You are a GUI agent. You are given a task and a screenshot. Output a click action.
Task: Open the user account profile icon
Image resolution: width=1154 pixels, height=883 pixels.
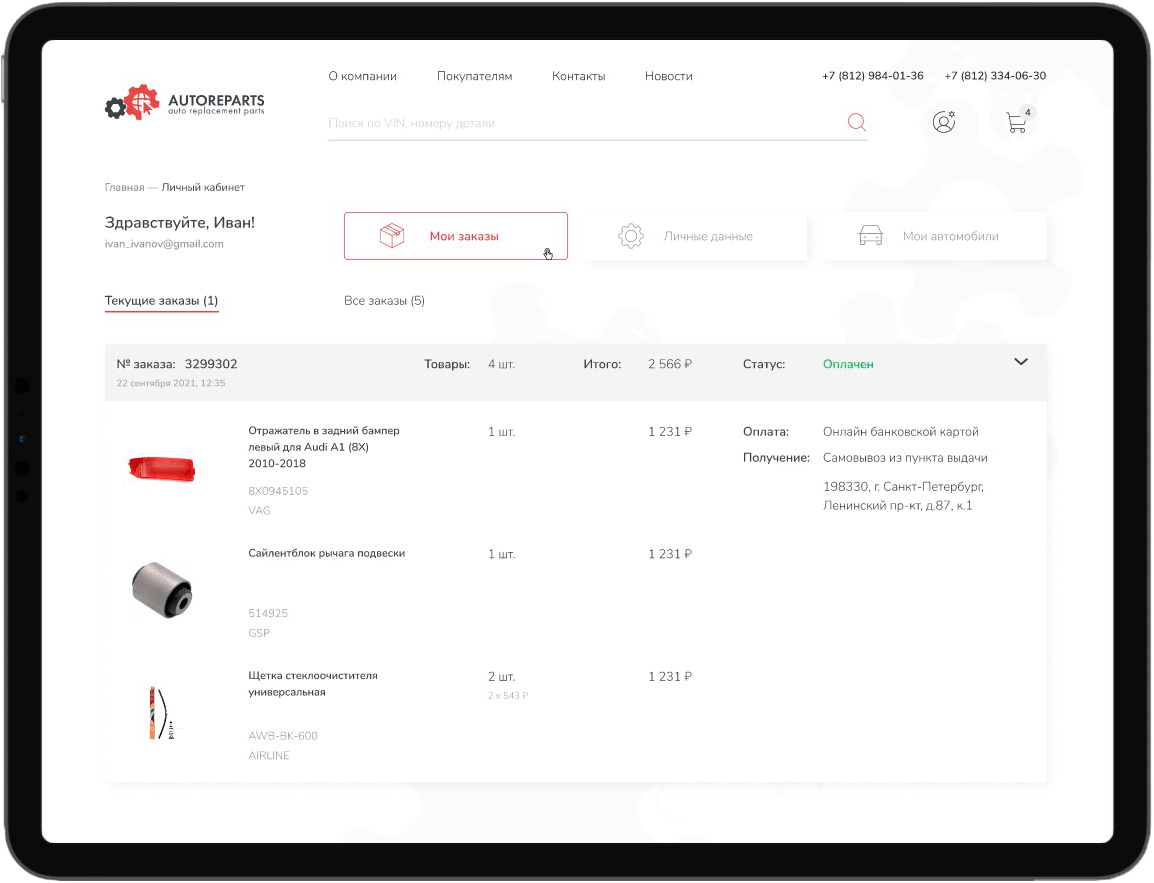click(944, 121)
